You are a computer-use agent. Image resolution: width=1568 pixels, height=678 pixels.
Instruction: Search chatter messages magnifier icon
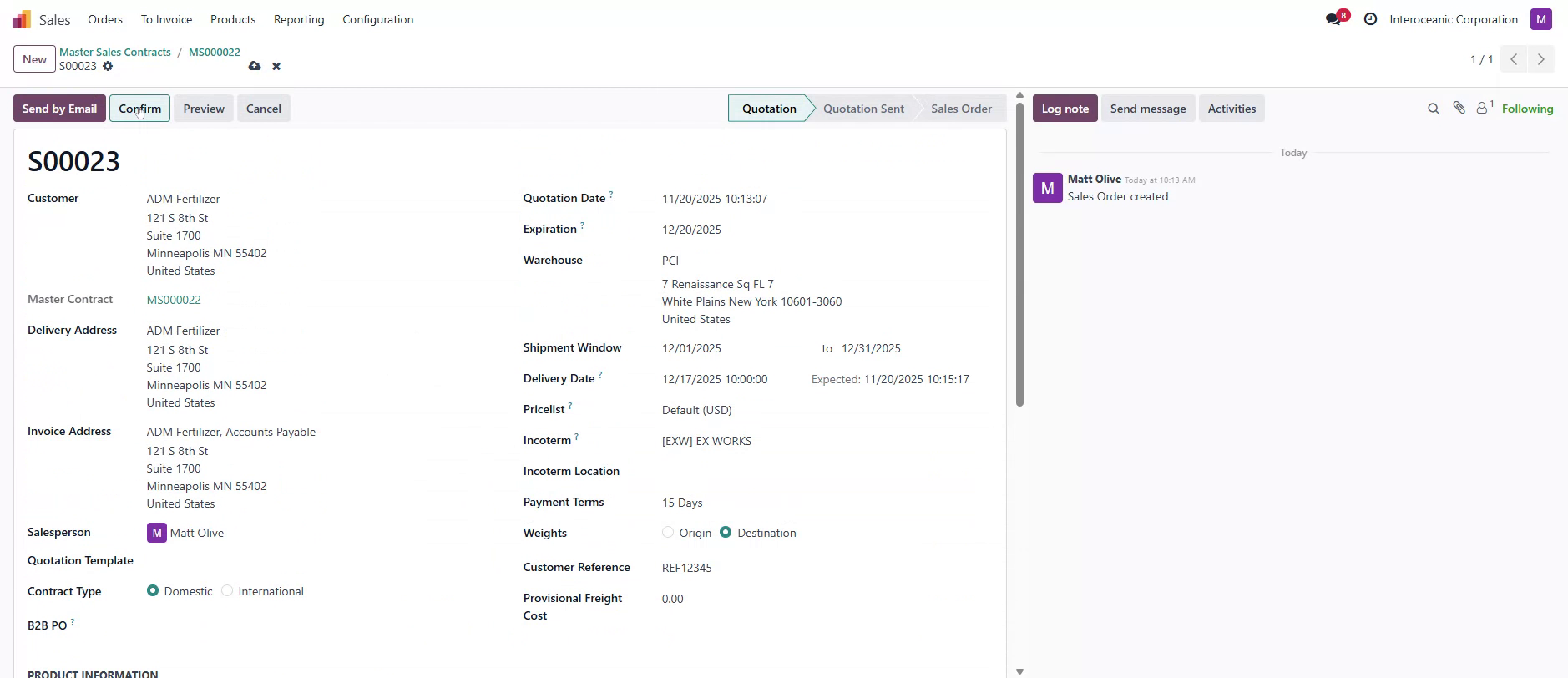[1434, 109]
